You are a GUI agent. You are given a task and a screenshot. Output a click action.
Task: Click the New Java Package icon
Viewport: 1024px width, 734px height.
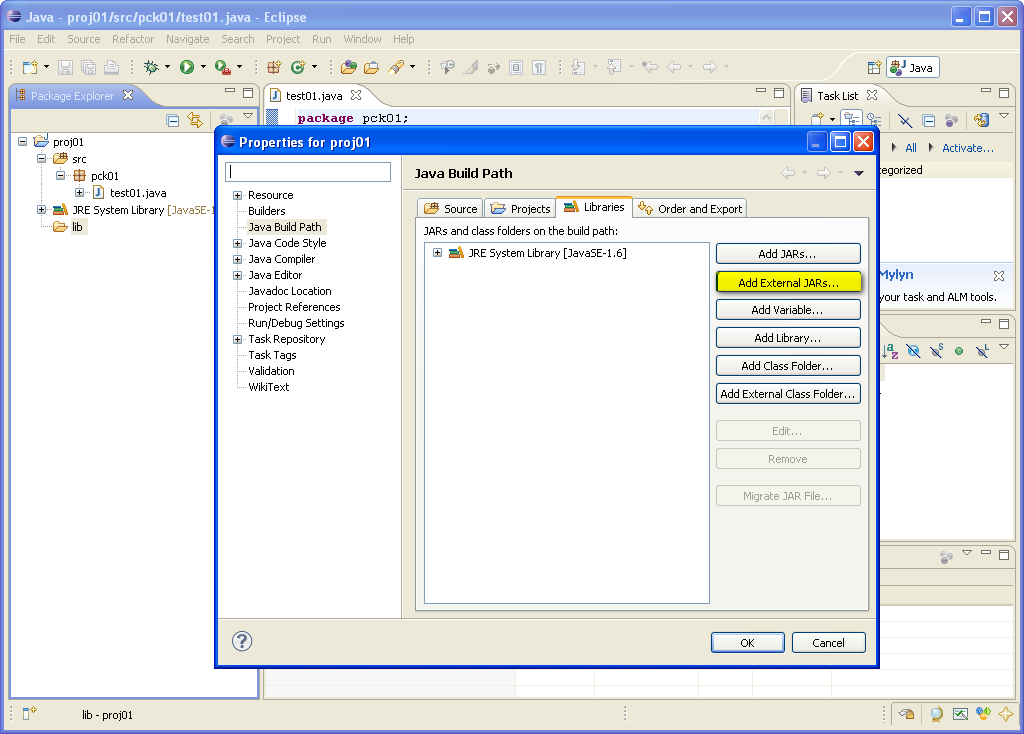(x=274, y=67)
